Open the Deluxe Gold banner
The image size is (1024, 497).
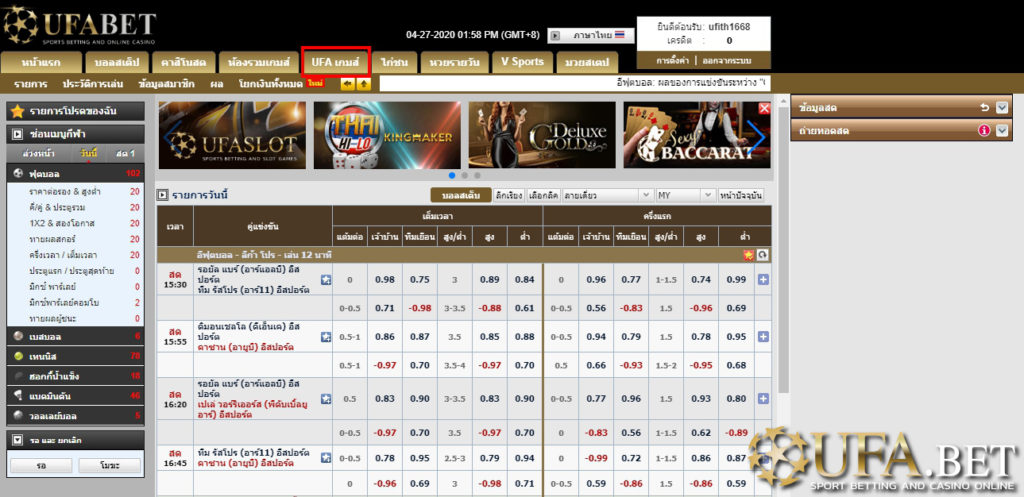541,135
